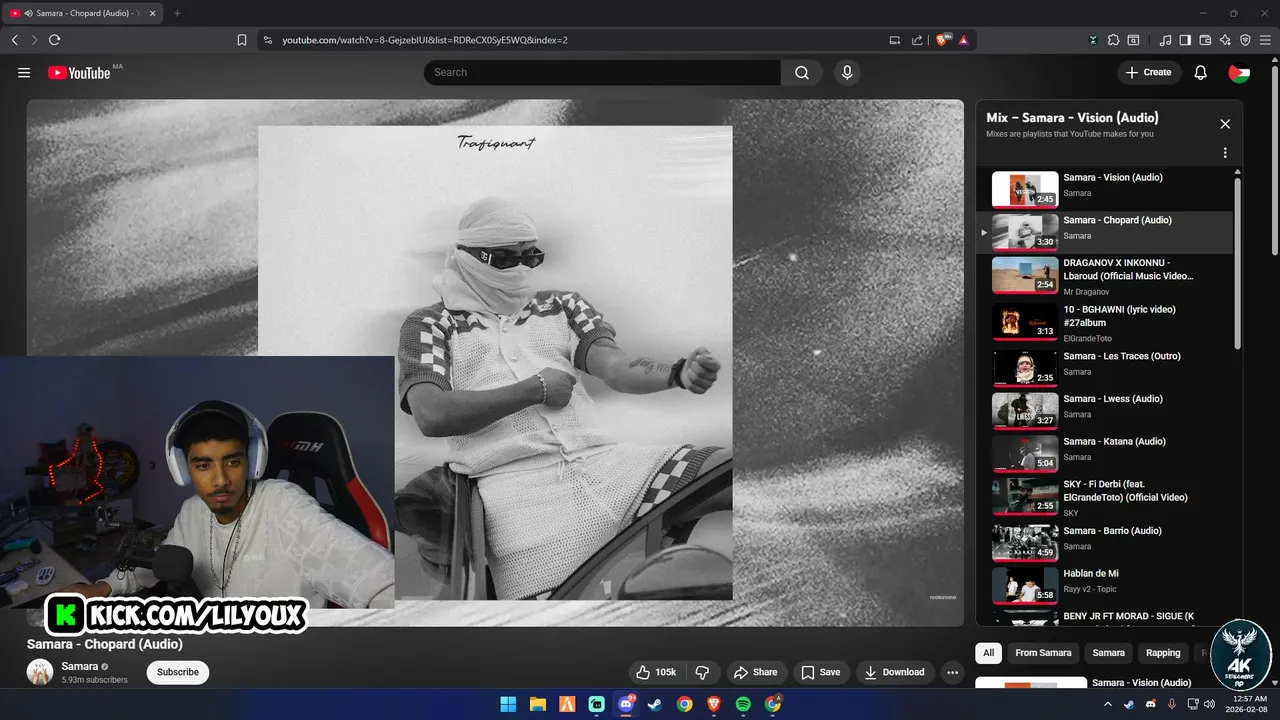Play Samara - Lwess (Audio)
The height and width of the screenshot is (720, 1280).
click(x=1105, y=410)
